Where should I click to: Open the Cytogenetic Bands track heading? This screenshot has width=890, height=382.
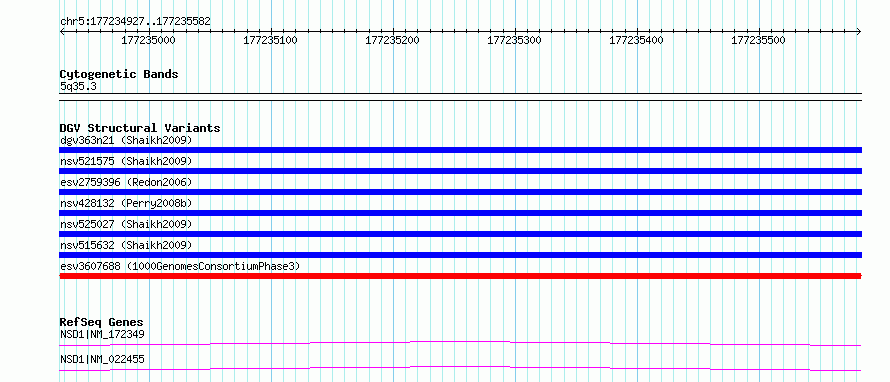(119, 74)
